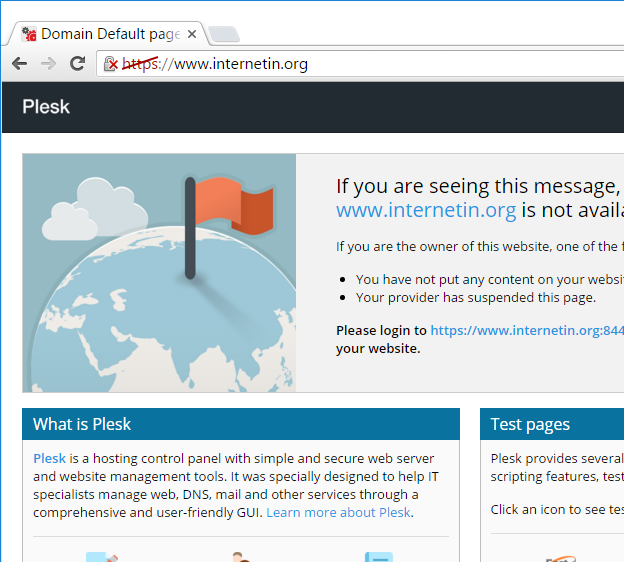The height and width of the screenshot is (562, 624).
Task: Click the browser Back arrow button
Action: (20, 64)
